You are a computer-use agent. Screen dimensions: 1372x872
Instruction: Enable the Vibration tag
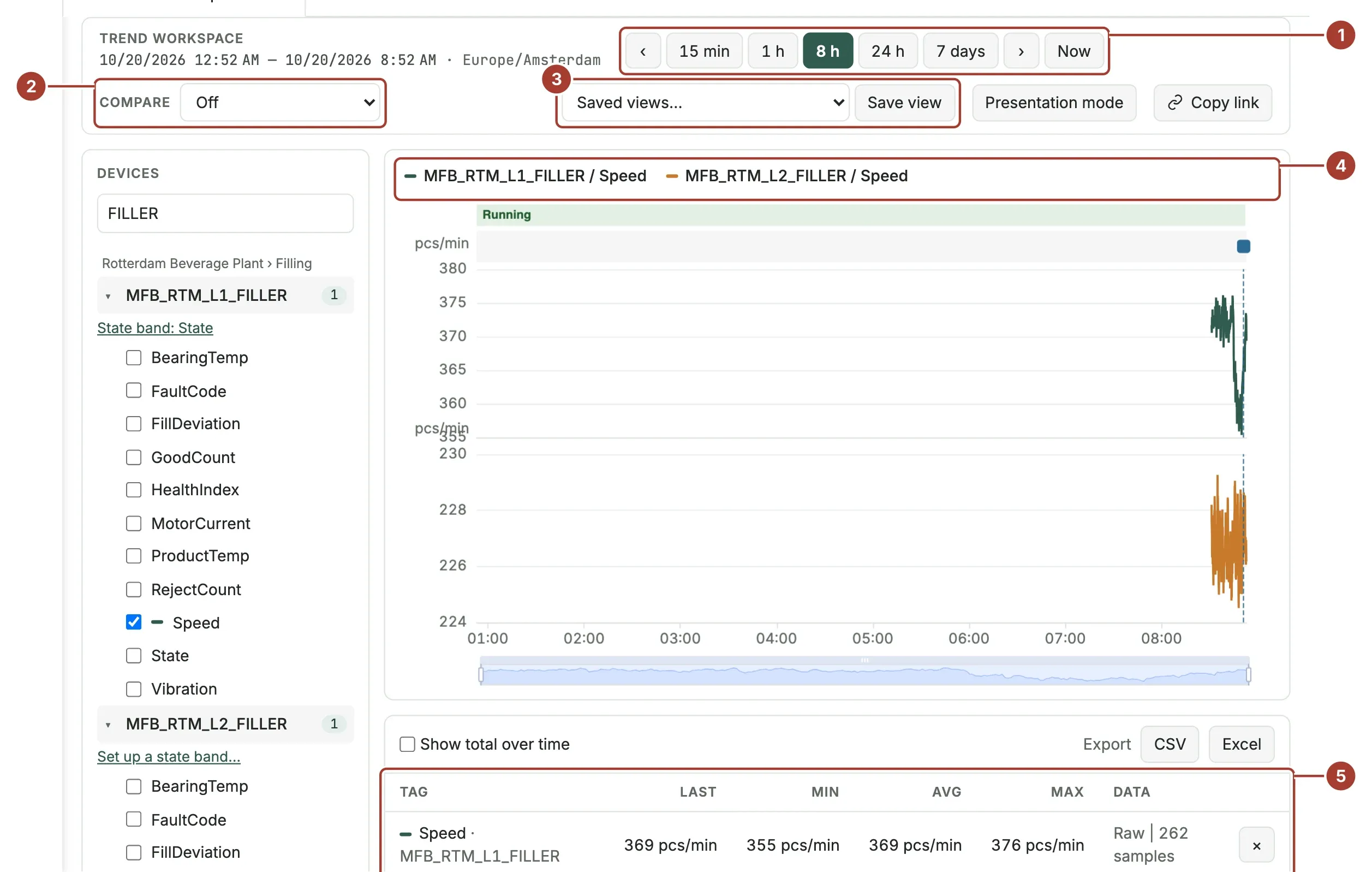(x=133, y=689)
